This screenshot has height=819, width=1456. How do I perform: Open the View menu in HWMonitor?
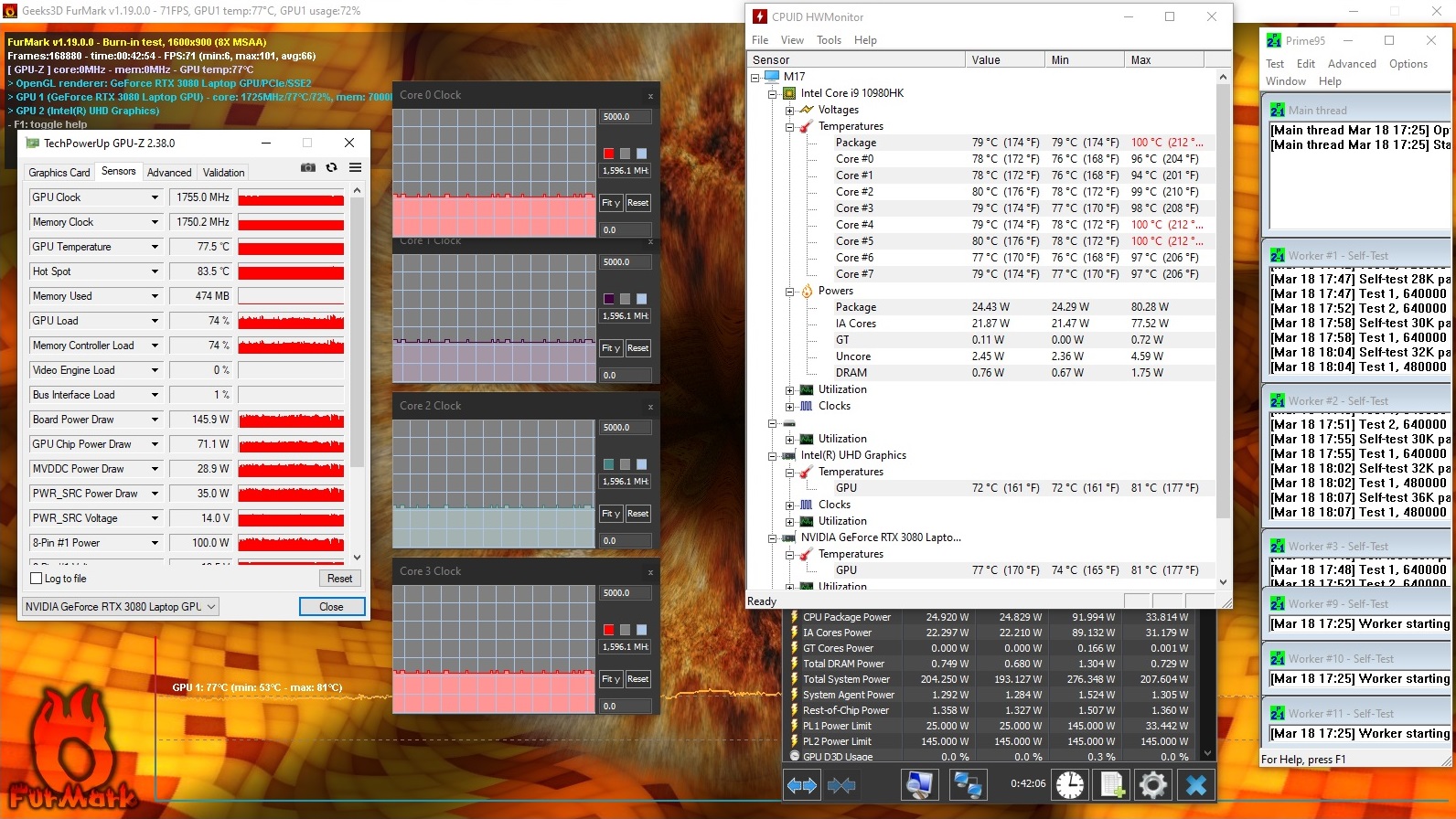pyautogui.click(x=792, y=40)
